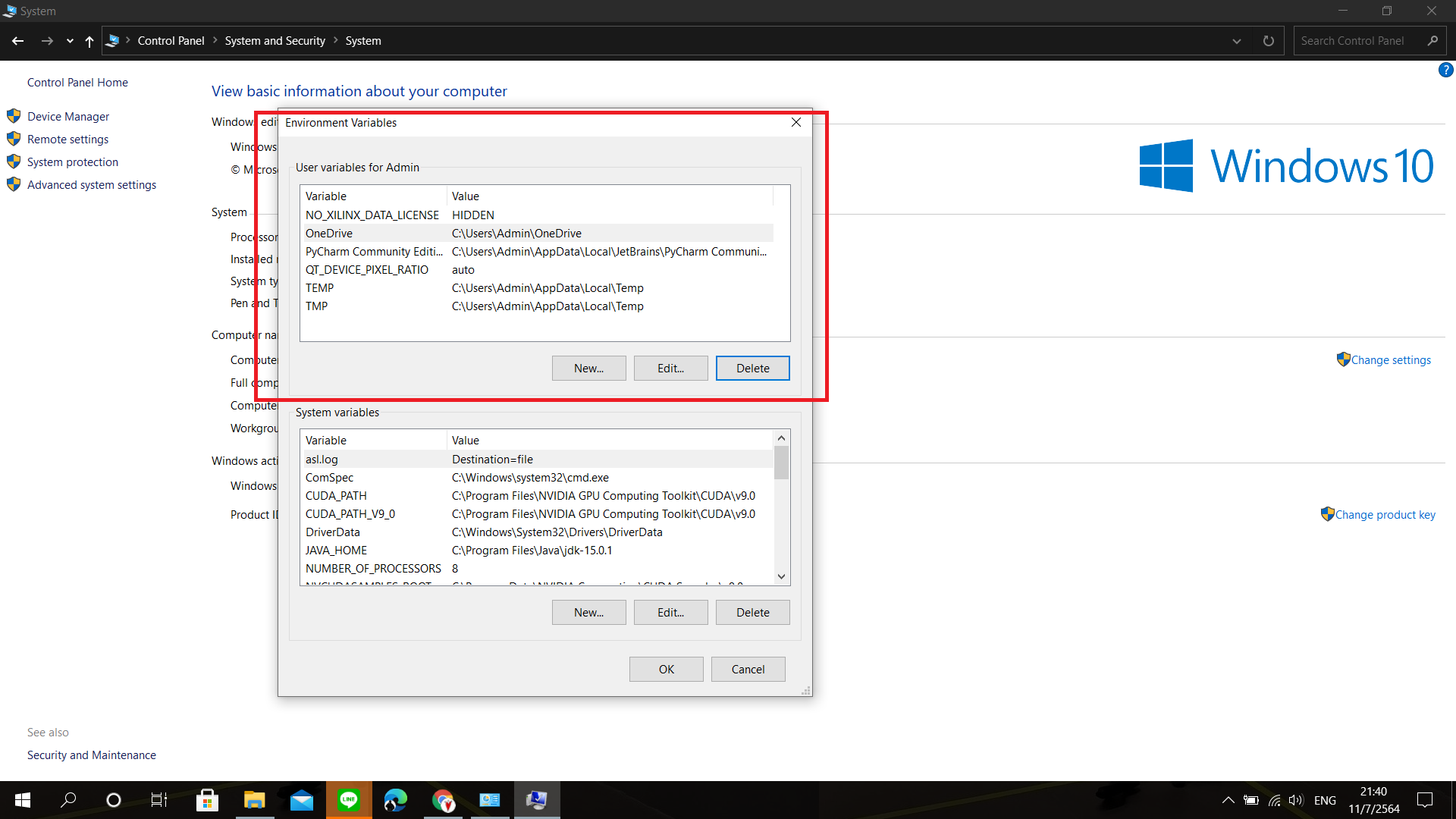This screenshot has width=1456, height=819.
Task: Expand the address bar history dropdown
Action: pos(1237,41)
